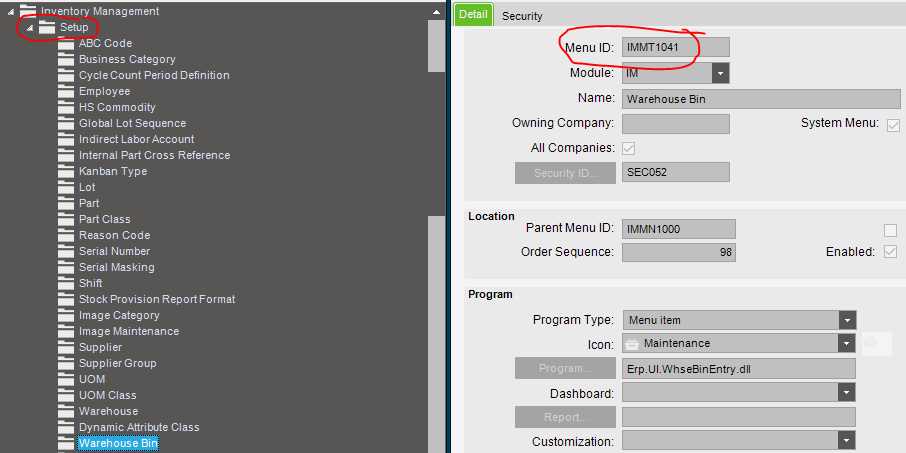This screenshot has width=906, height=453.
Task: Click the Indirect Labor Account icon
Action: [66, 139]
